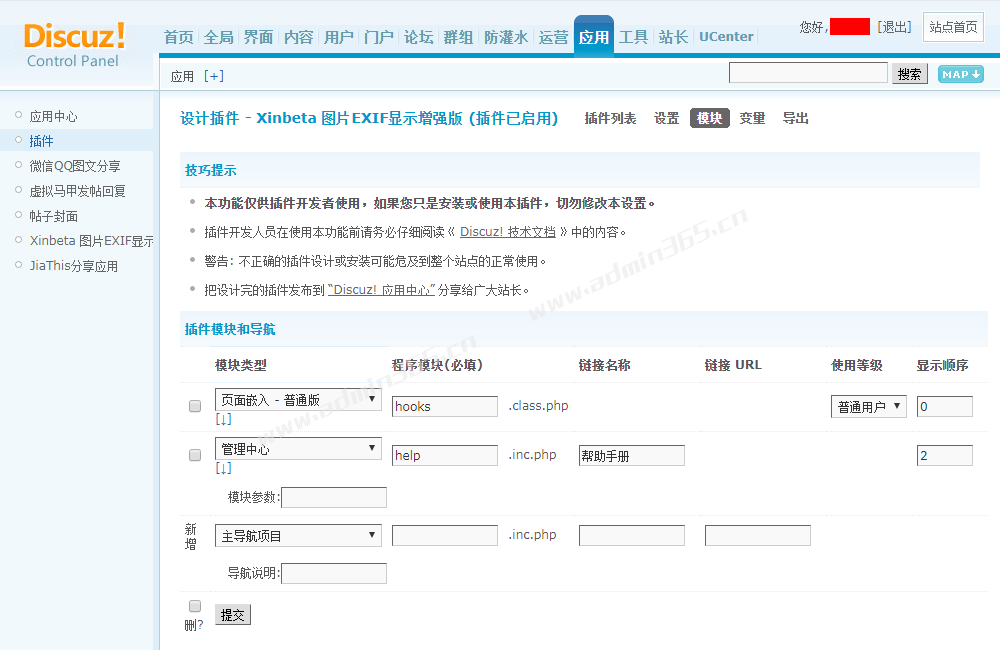Screen dimensions: 1000x650
Task: Open 帖子封面 in the sidebar
Action: pyautogui.click(x=54, y=216)
